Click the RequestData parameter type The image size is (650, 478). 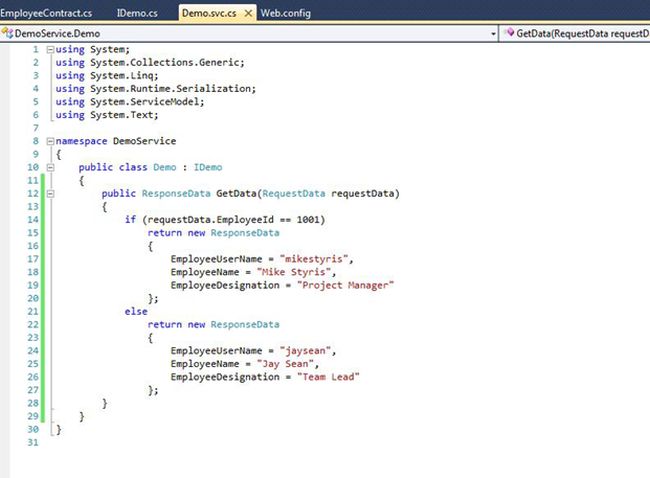tap(293, 194)
